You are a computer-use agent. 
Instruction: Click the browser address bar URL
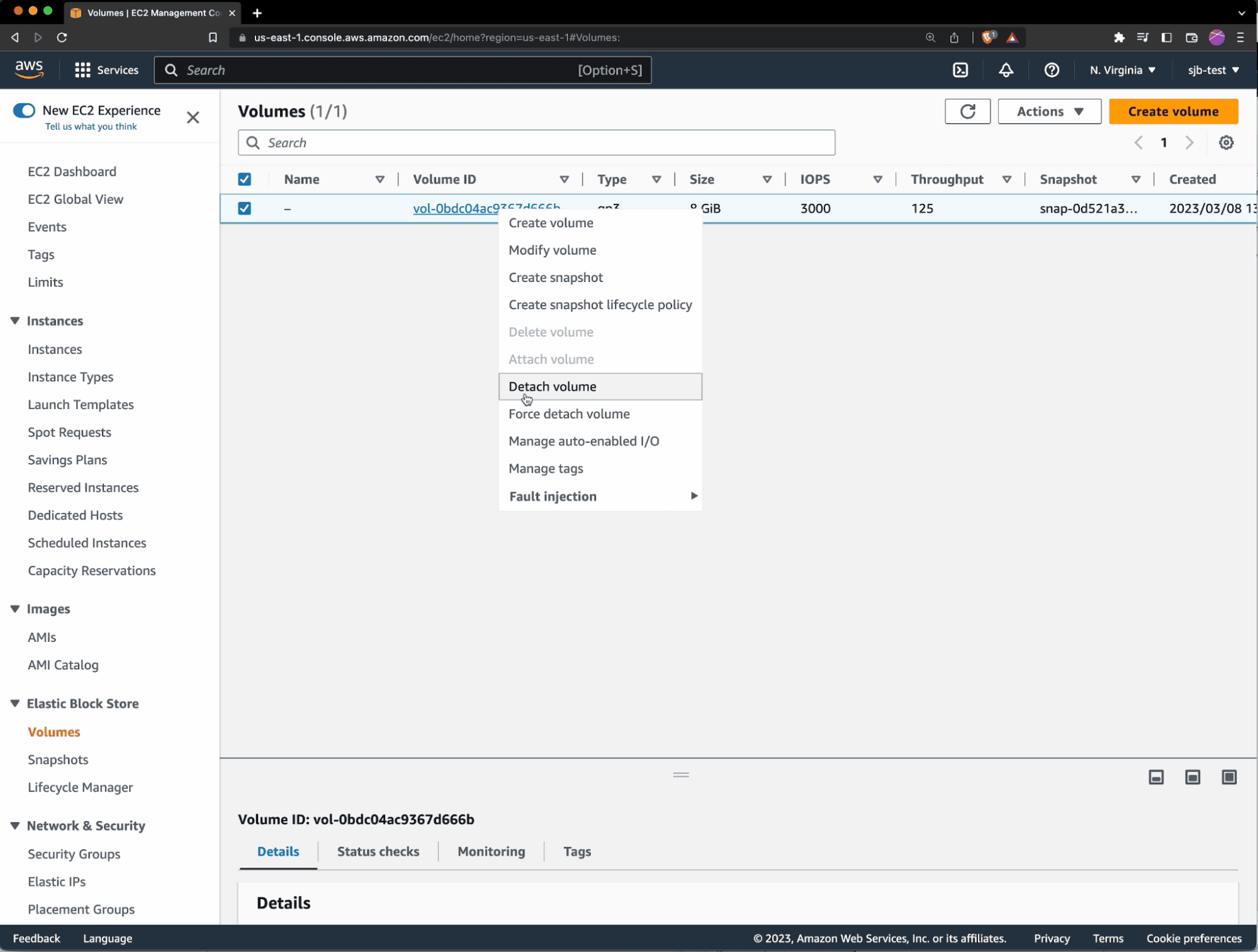436,38
